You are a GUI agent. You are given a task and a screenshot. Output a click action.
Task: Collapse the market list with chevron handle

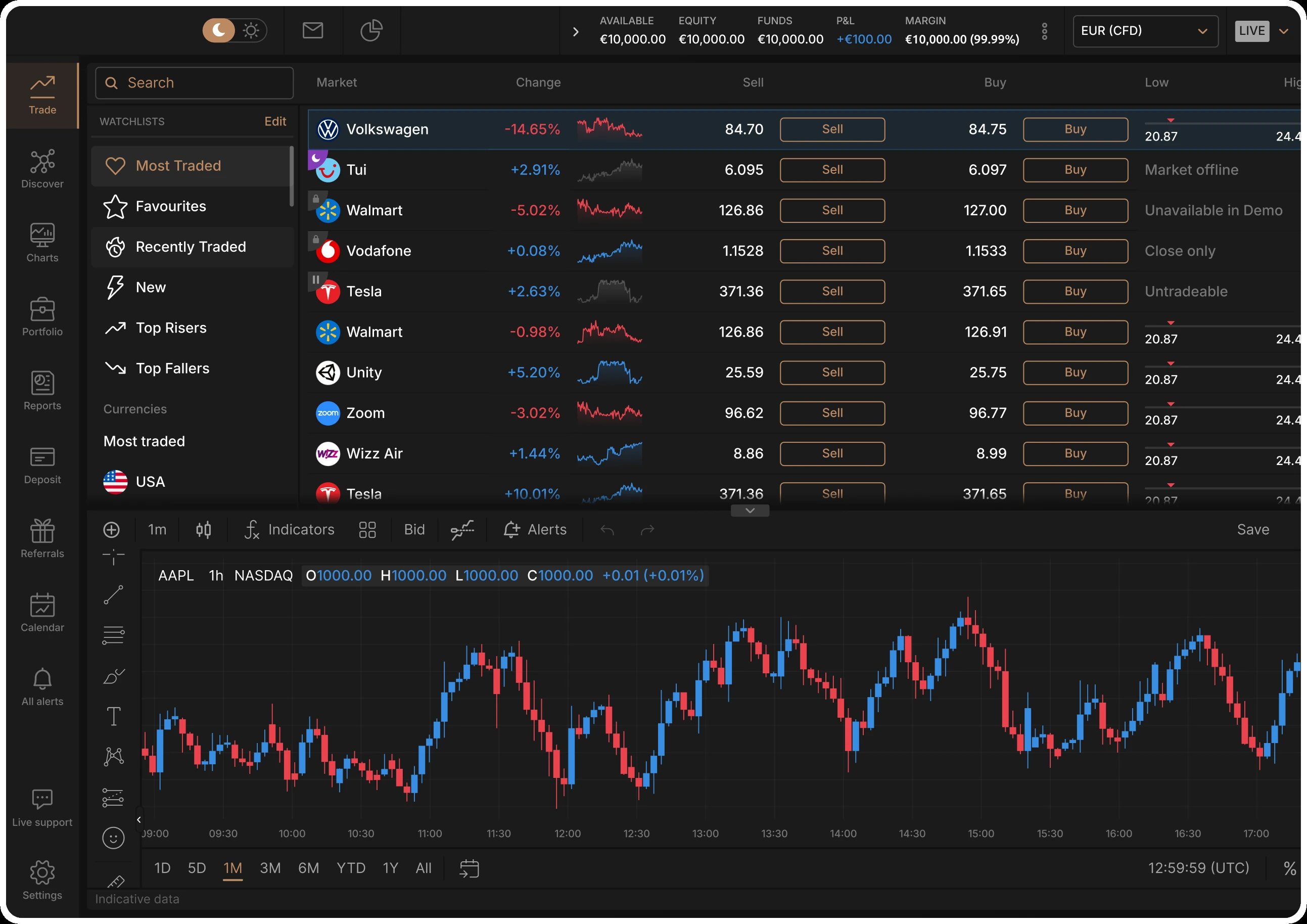[x=750, y=511]
